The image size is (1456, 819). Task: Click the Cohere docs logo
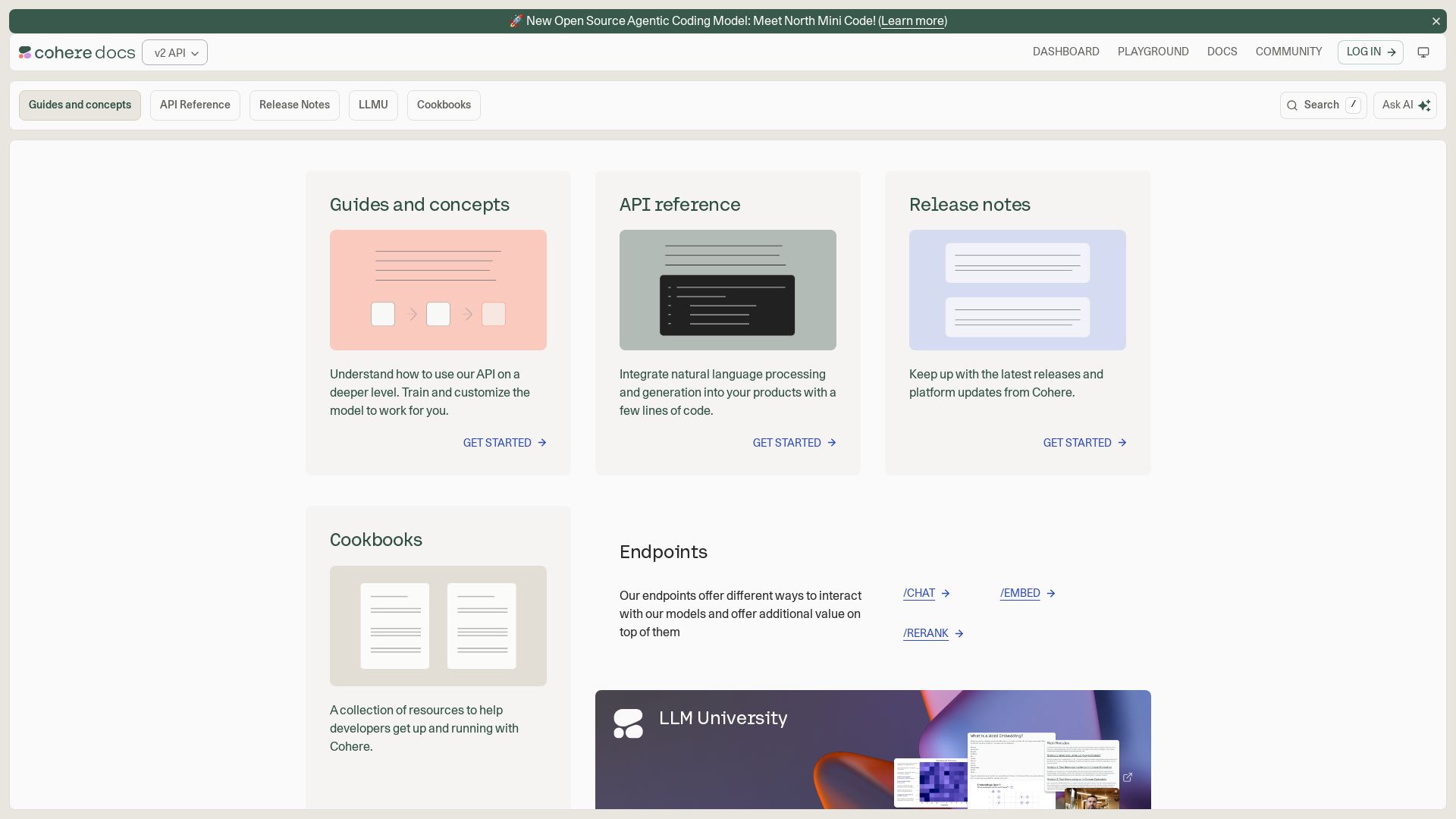77,52
